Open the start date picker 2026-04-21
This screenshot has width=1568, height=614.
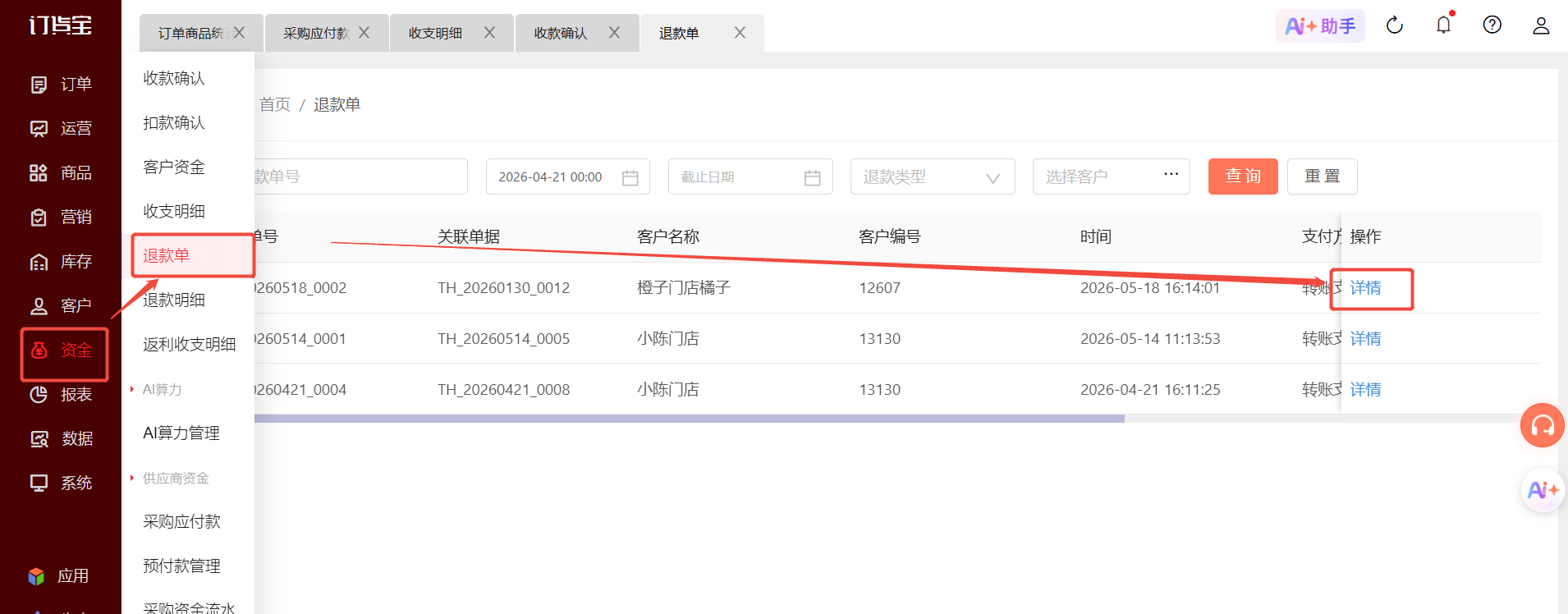[568, 176]
